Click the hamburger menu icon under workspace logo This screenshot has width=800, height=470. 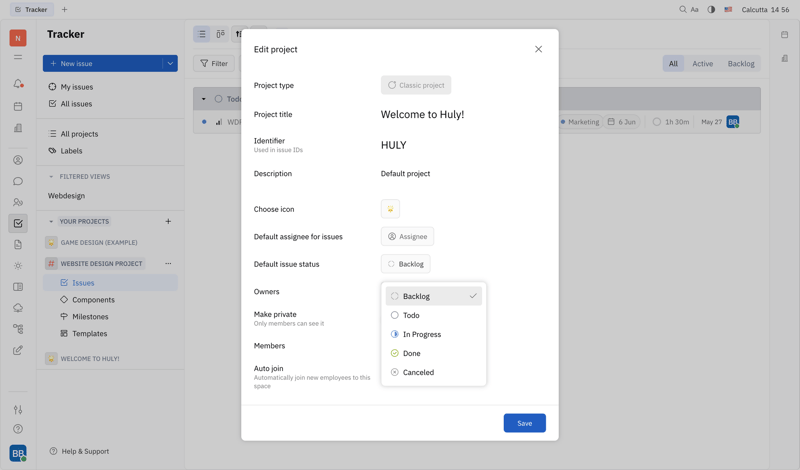(18, 57)
